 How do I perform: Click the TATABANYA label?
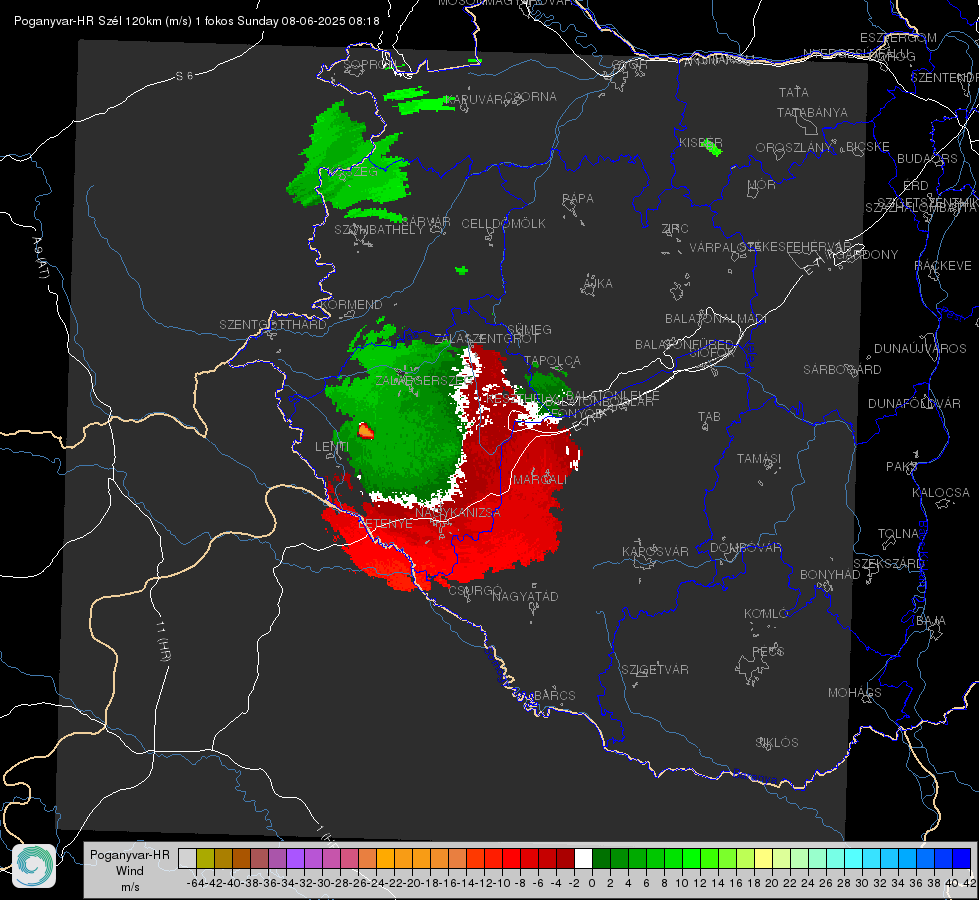(812, 113)
